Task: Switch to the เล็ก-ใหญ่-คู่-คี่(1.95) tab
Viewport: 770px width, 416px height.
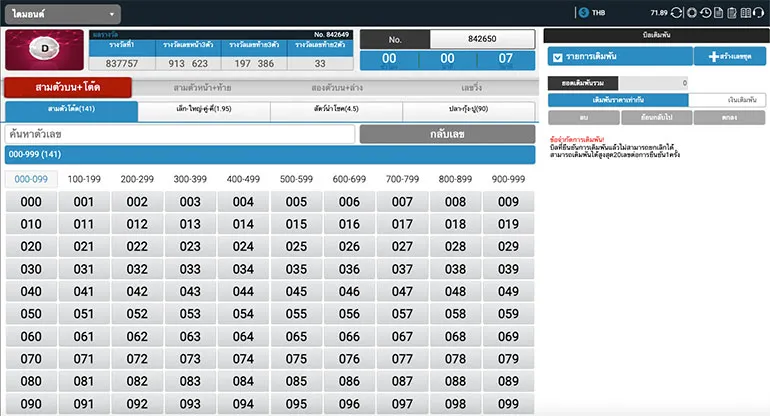Action: tap(203, 108)
